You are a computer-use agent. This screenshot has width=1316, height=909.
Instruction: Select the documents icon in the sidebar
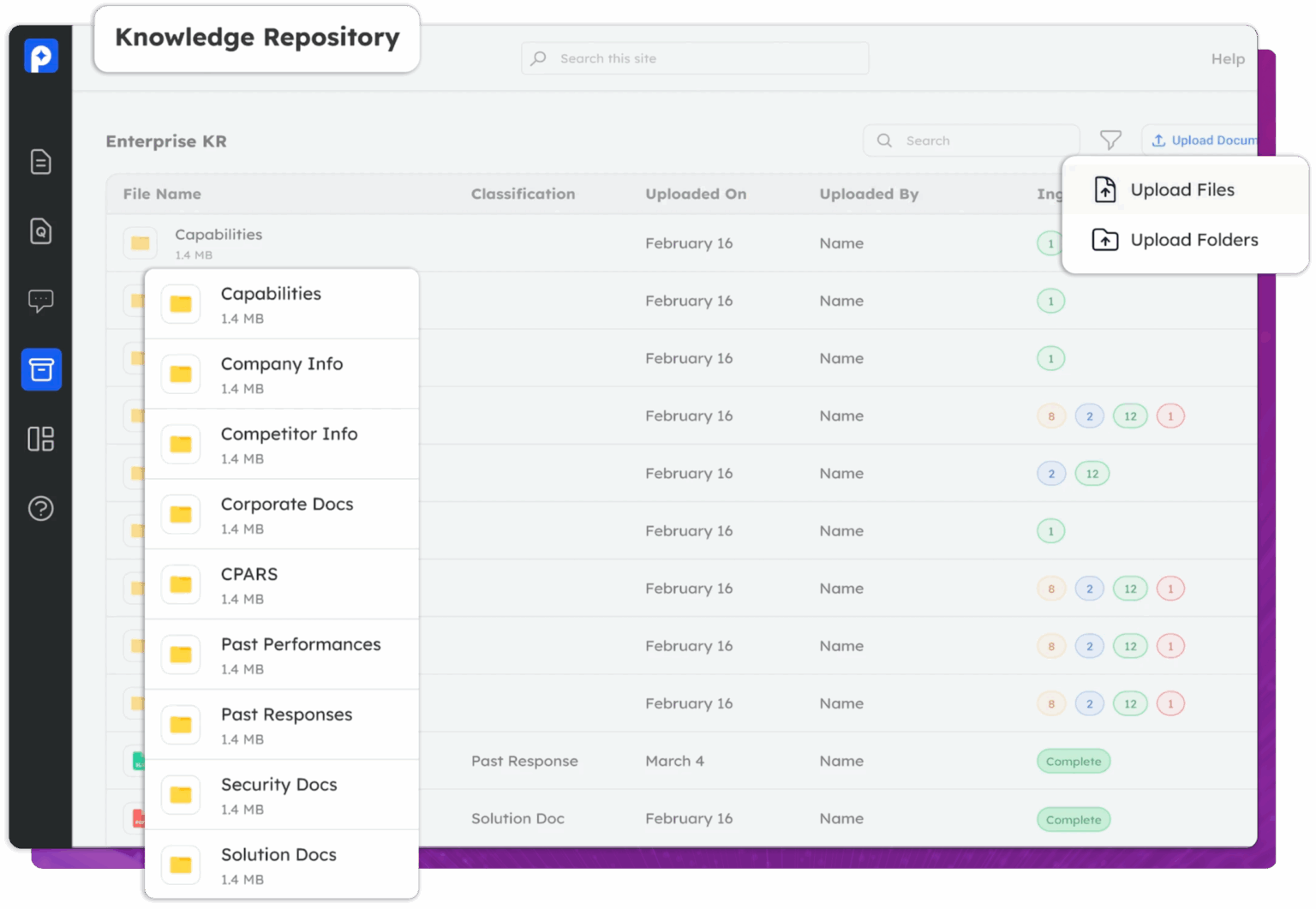(x=40, y=161)
